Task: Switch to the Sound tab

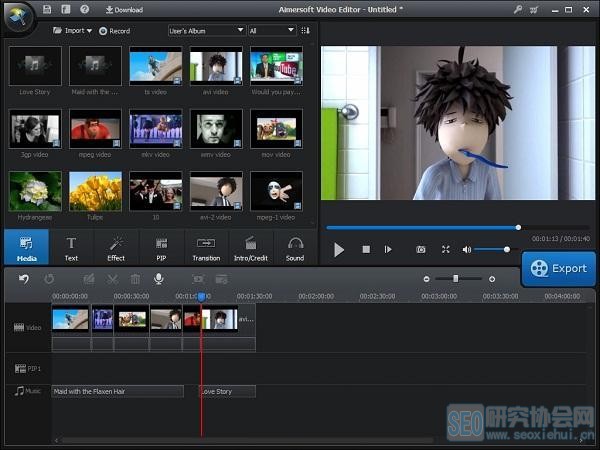Action: pyautogui.click(x=295, y=248)
